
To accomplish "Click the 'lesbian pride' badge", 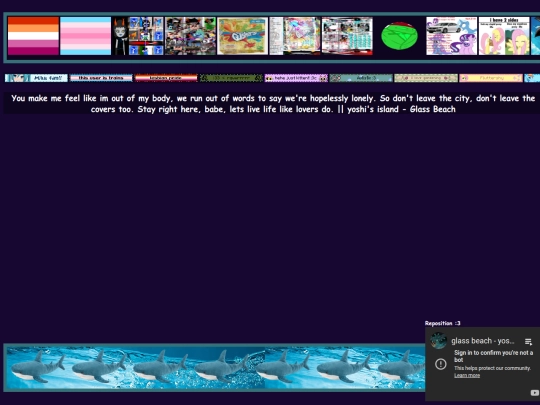I will click(166, 78).
